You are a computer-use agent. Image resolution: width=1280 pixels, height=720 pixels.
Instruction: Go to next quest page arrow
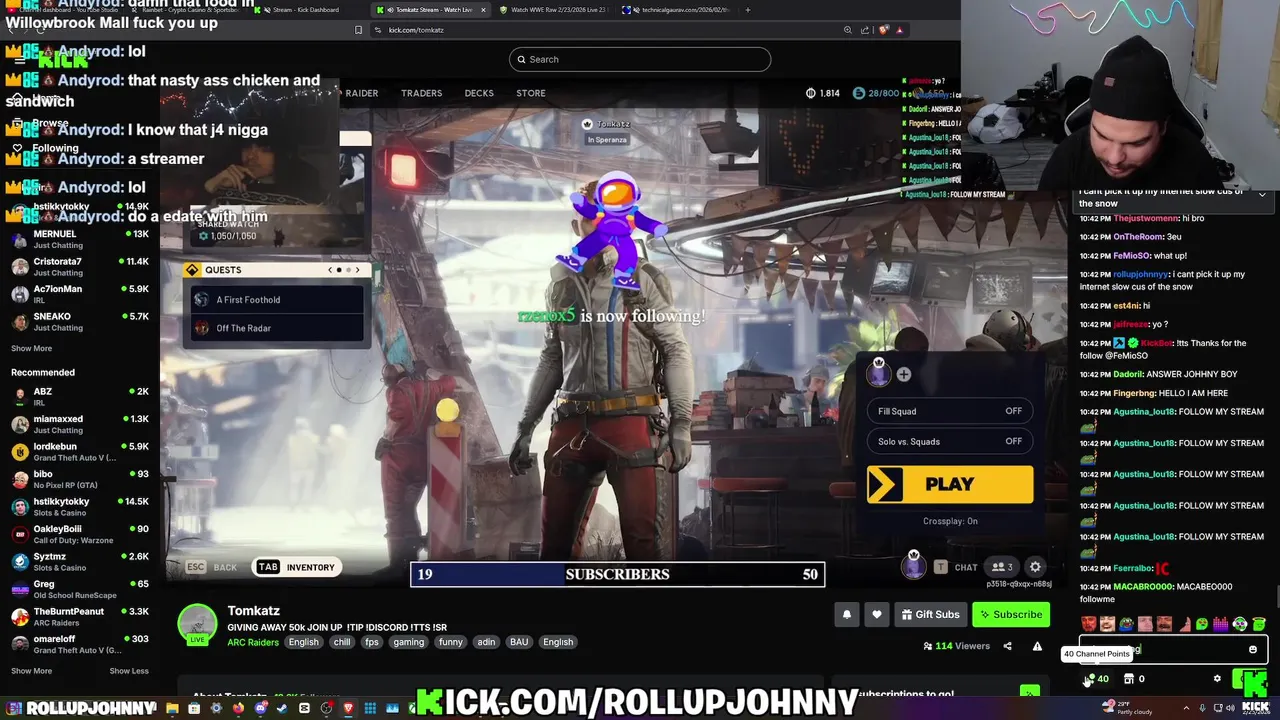(357, 270)
